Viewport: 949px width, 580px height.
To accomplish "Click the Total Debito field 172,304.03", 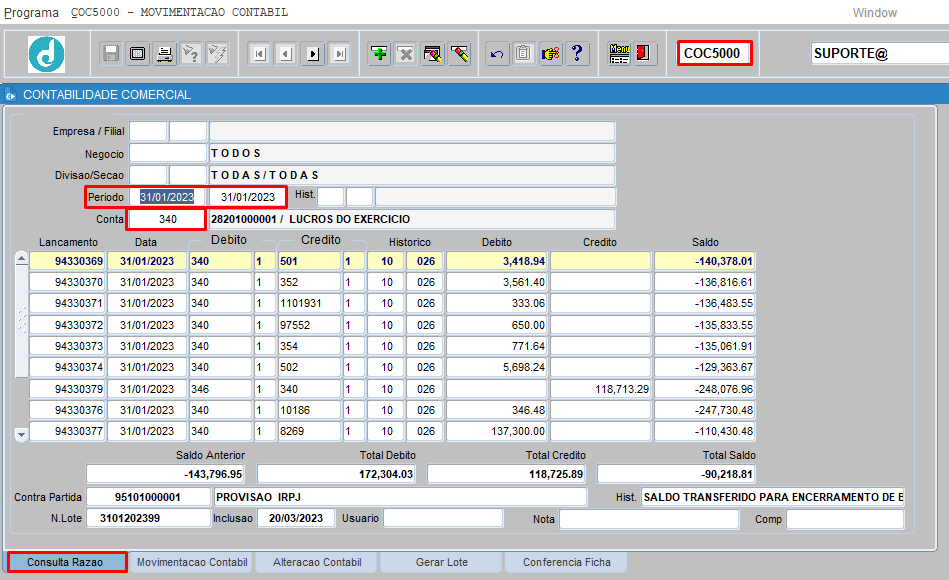I will coord(336,474).
